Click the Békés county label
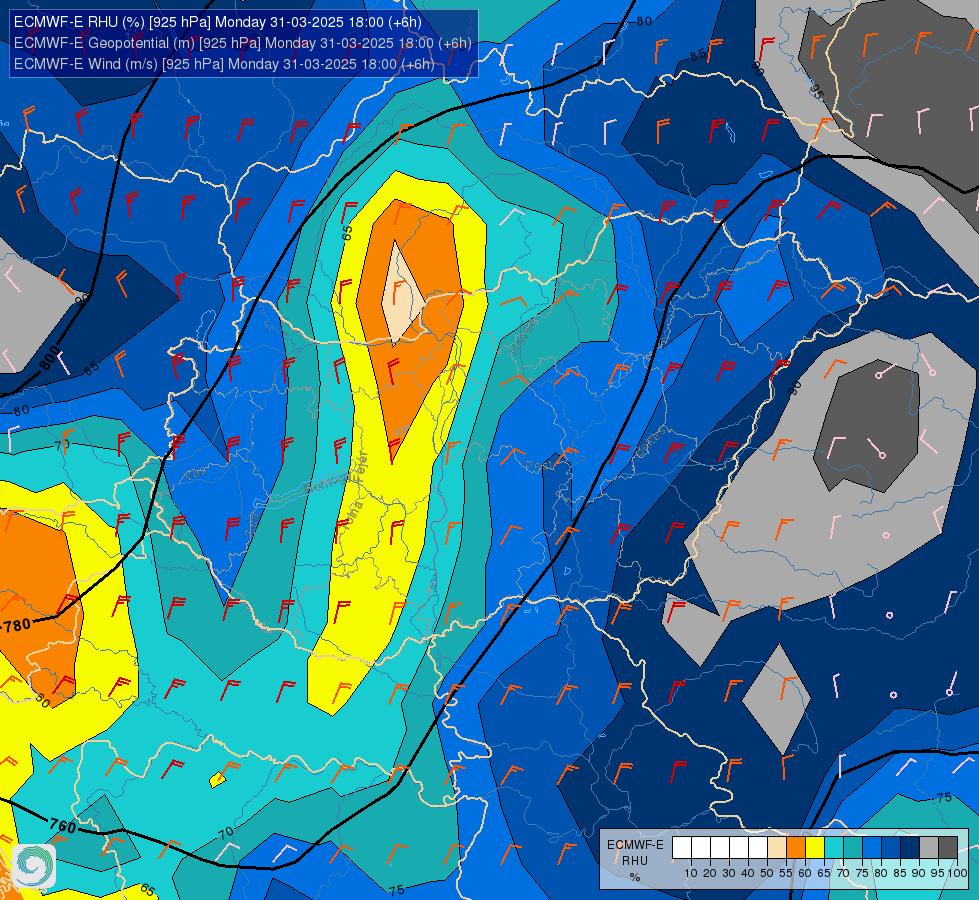Viewport: 979px width, 900px height. [651, 442]
